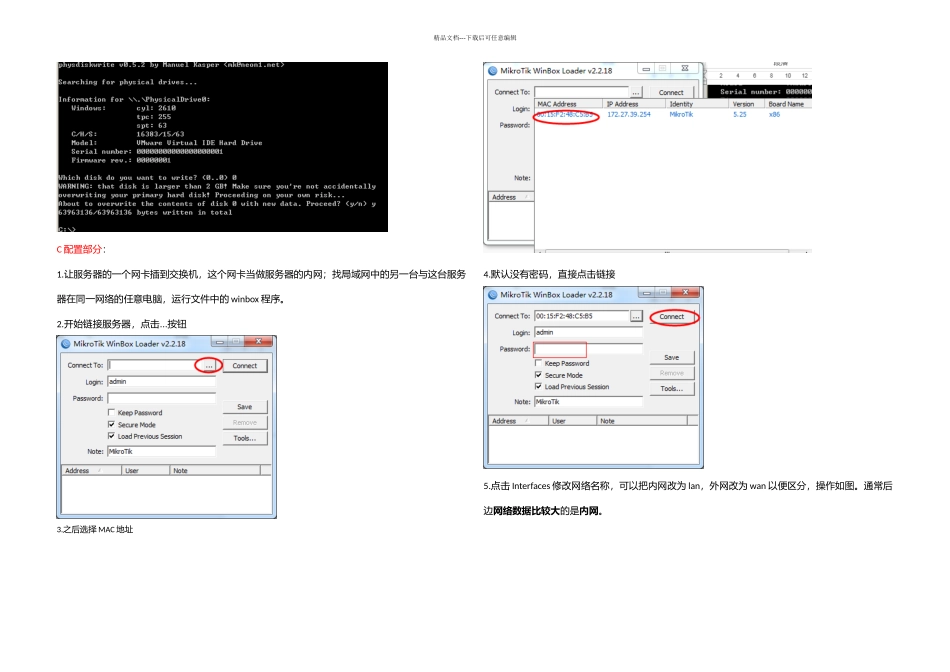Sort neighbor list by MAC Address header
The width and height of the screenshot is (950, 672).
click(570, 104)
